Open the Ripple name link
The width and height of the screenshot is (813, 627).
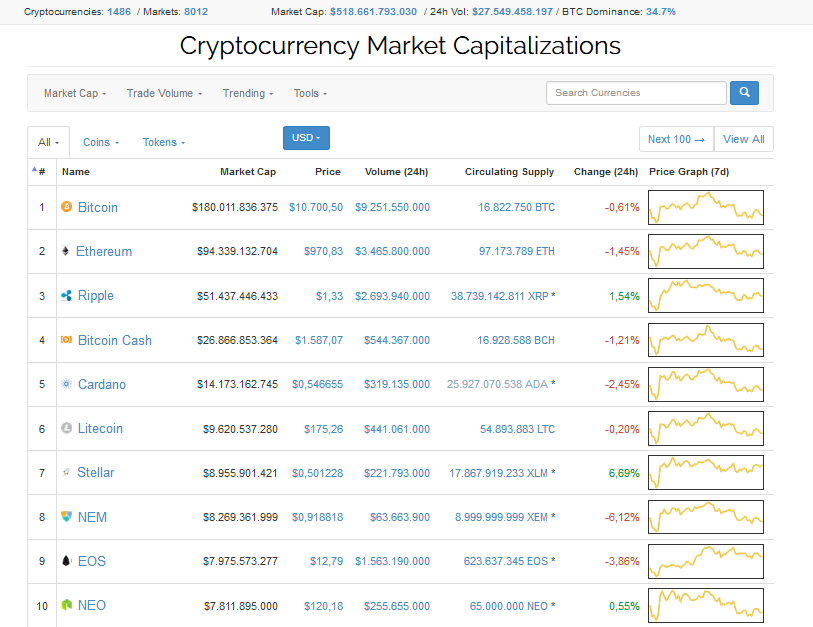95,296
